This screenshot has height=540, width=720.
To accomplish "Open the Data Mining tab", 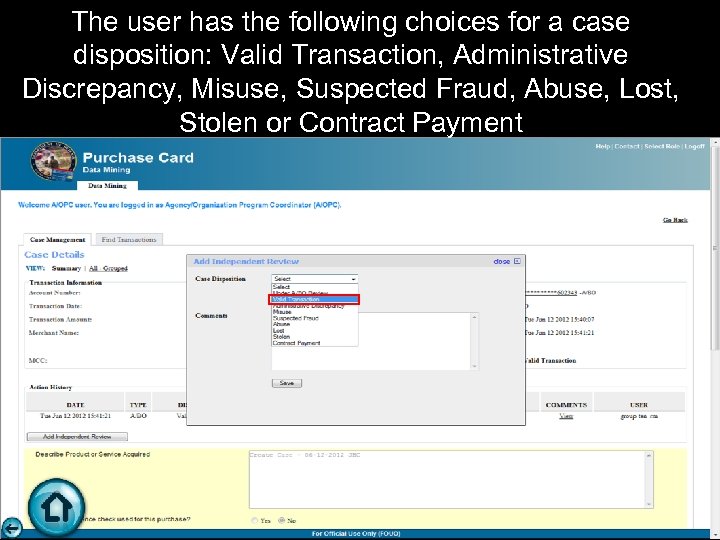I will (107, 186).
